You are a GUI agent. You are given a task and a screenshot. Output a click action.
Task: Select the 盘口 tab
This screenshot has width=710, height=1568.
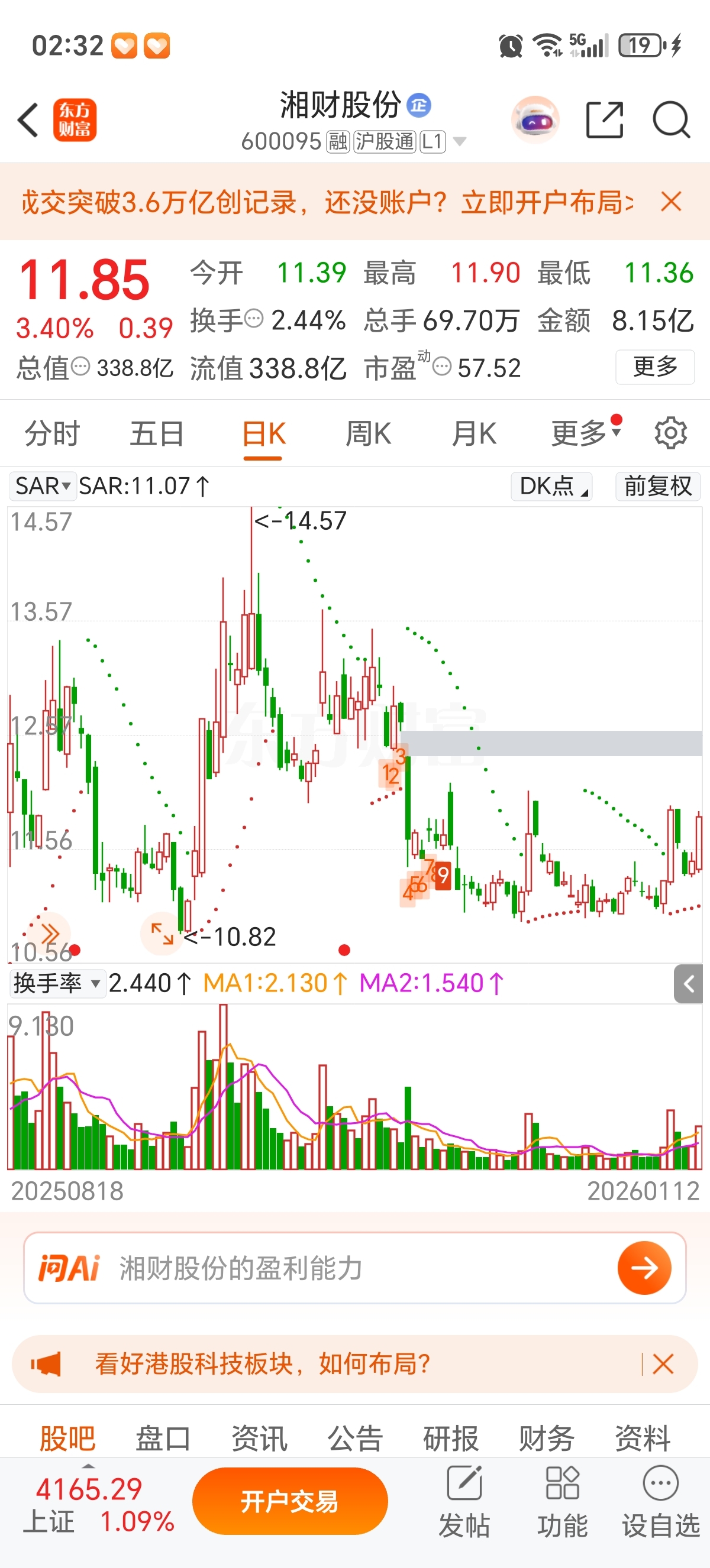tap(163, 1439)
